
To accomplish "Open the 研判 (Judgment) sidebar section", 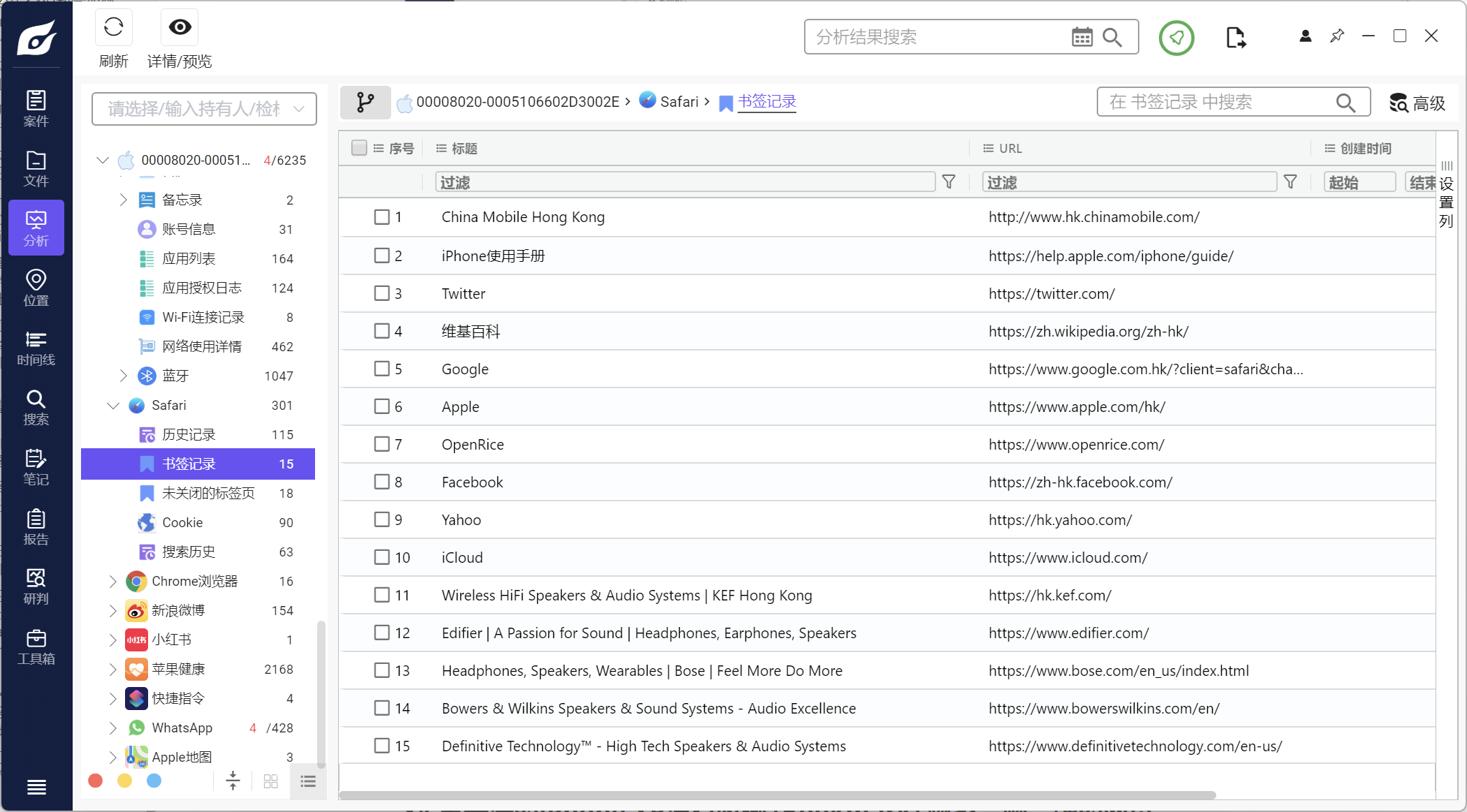I will pos(36,586).
